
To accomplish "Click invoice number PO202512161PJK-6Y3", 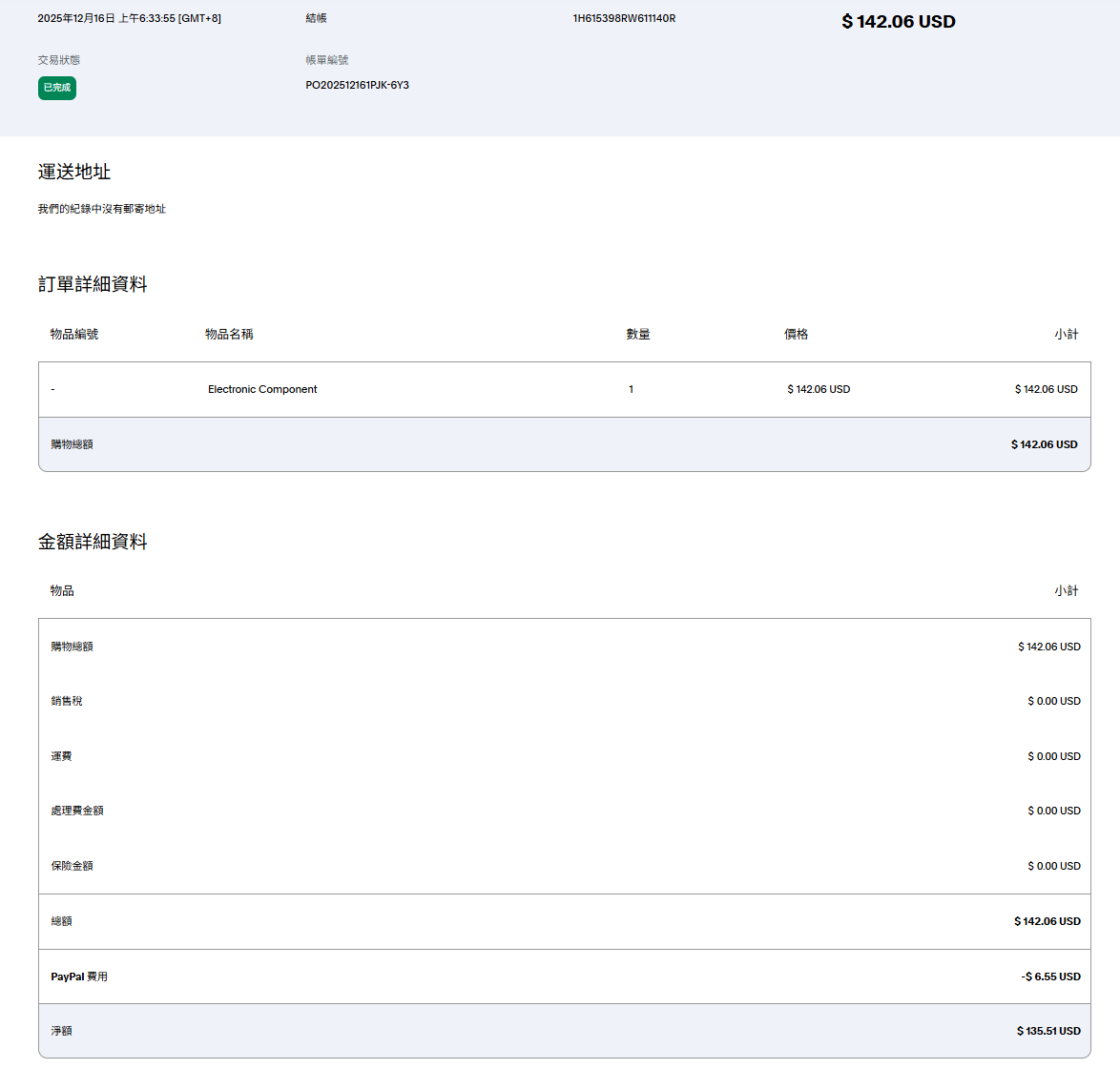I will (x=357, y=85).
